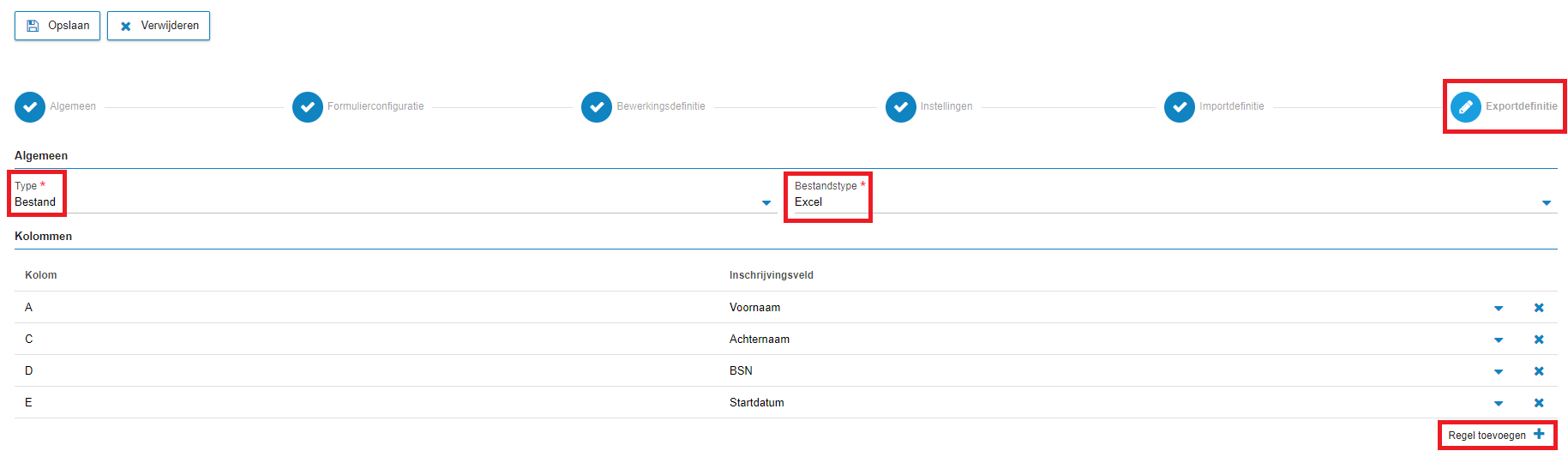The width and height of the screenshot is (1568, 457).
Task: Click the Verwijderen button
Action: pyautogui.click(x=159, y=26)
